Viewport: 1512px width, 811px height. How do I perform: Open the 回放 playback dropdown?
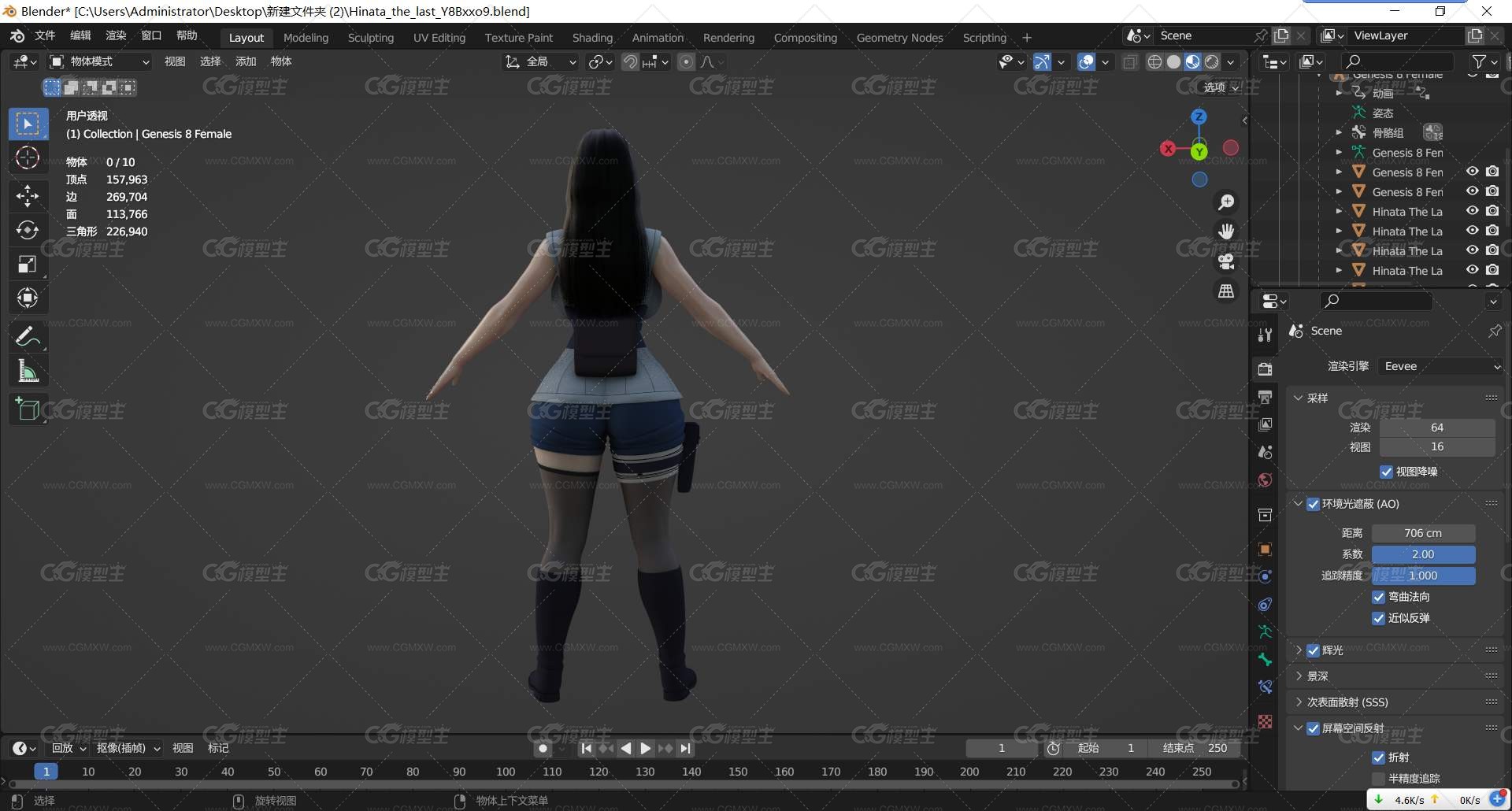point(69,748)
